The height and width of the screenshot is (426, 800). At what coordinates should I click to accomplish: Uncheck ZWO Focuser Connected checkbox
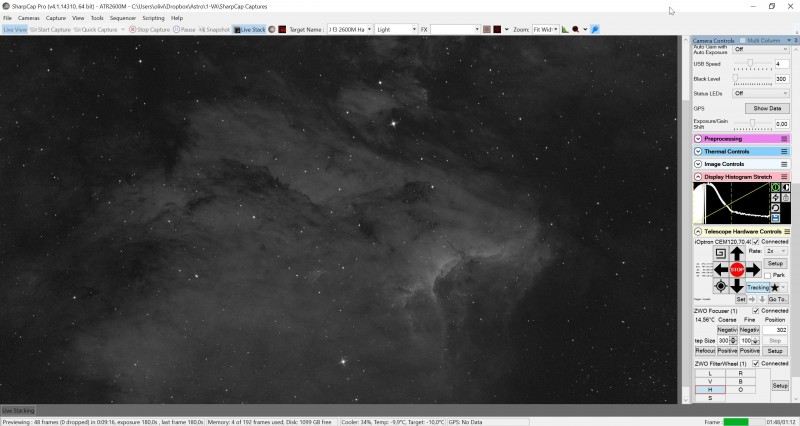click(756, 311)
